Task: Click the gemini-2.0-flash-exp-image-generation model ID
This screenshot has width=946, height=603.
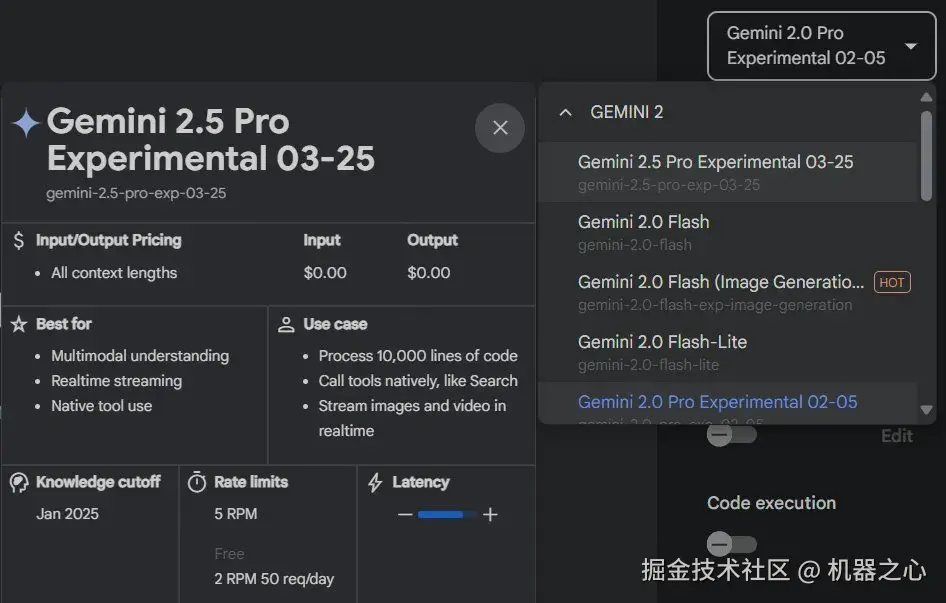Action: point(715,305)
